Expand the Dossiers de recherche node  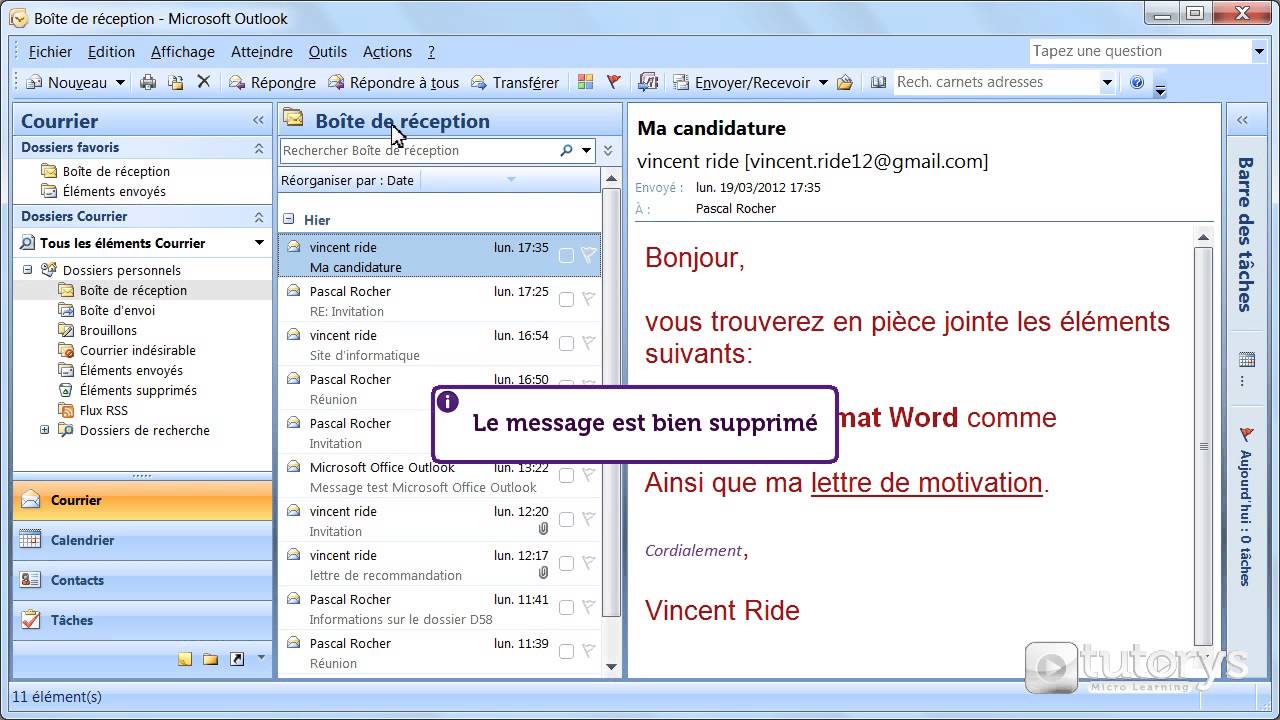tap(44, 430)
